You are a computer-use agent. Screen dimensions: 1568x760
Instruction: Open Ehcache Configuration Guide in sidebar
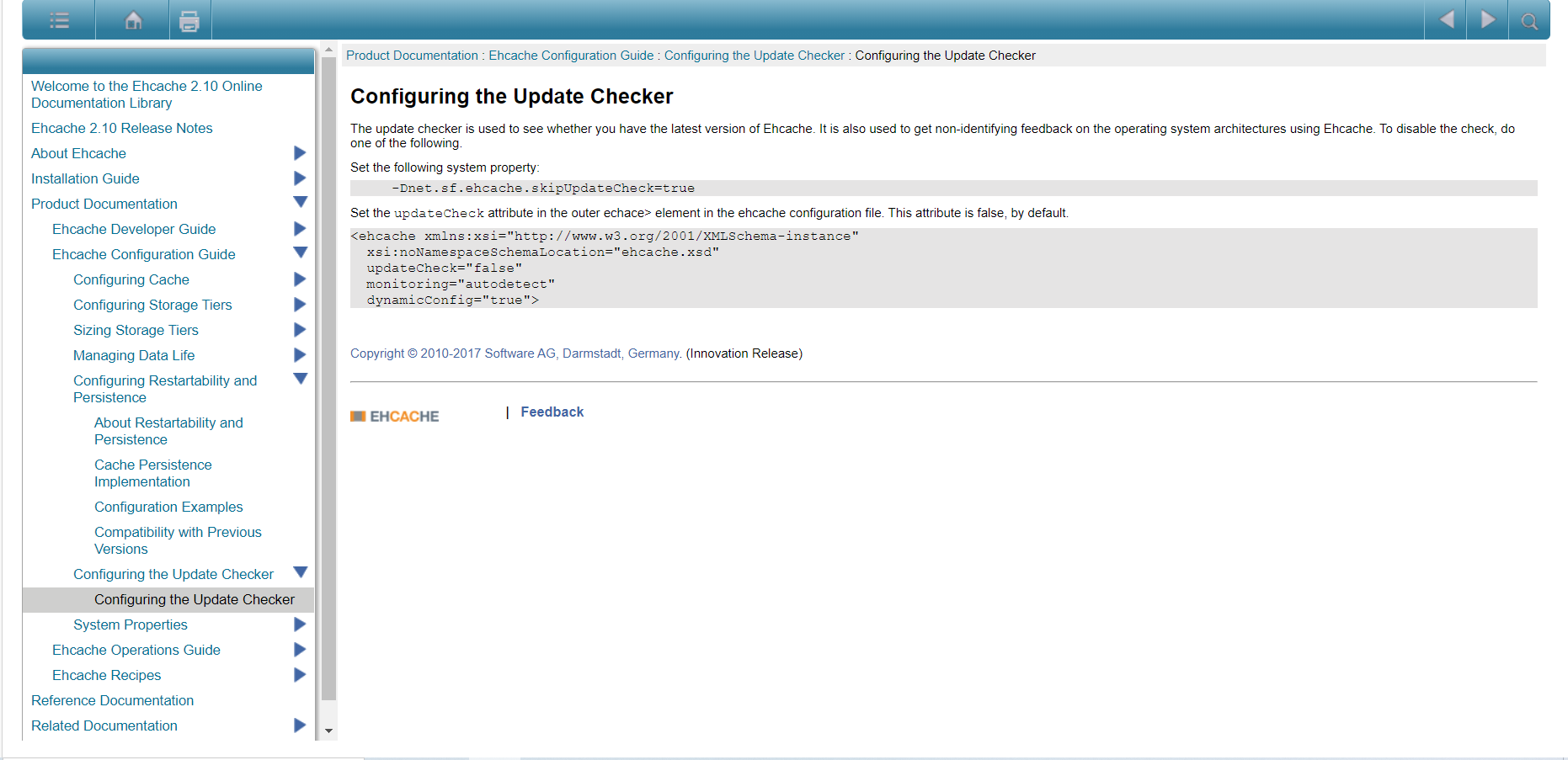point(144,254)
